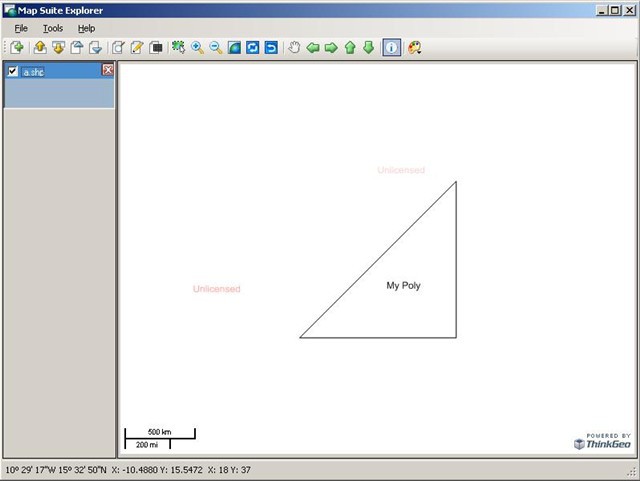The image size is (640, 481).
Task: Open the color palette style editor
Action: [x=414, y=47]
